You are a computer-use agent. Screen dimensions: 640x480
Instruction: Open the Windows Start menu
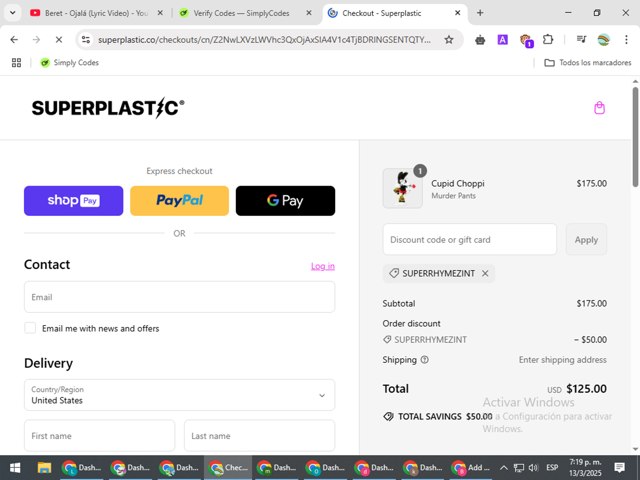15,468
